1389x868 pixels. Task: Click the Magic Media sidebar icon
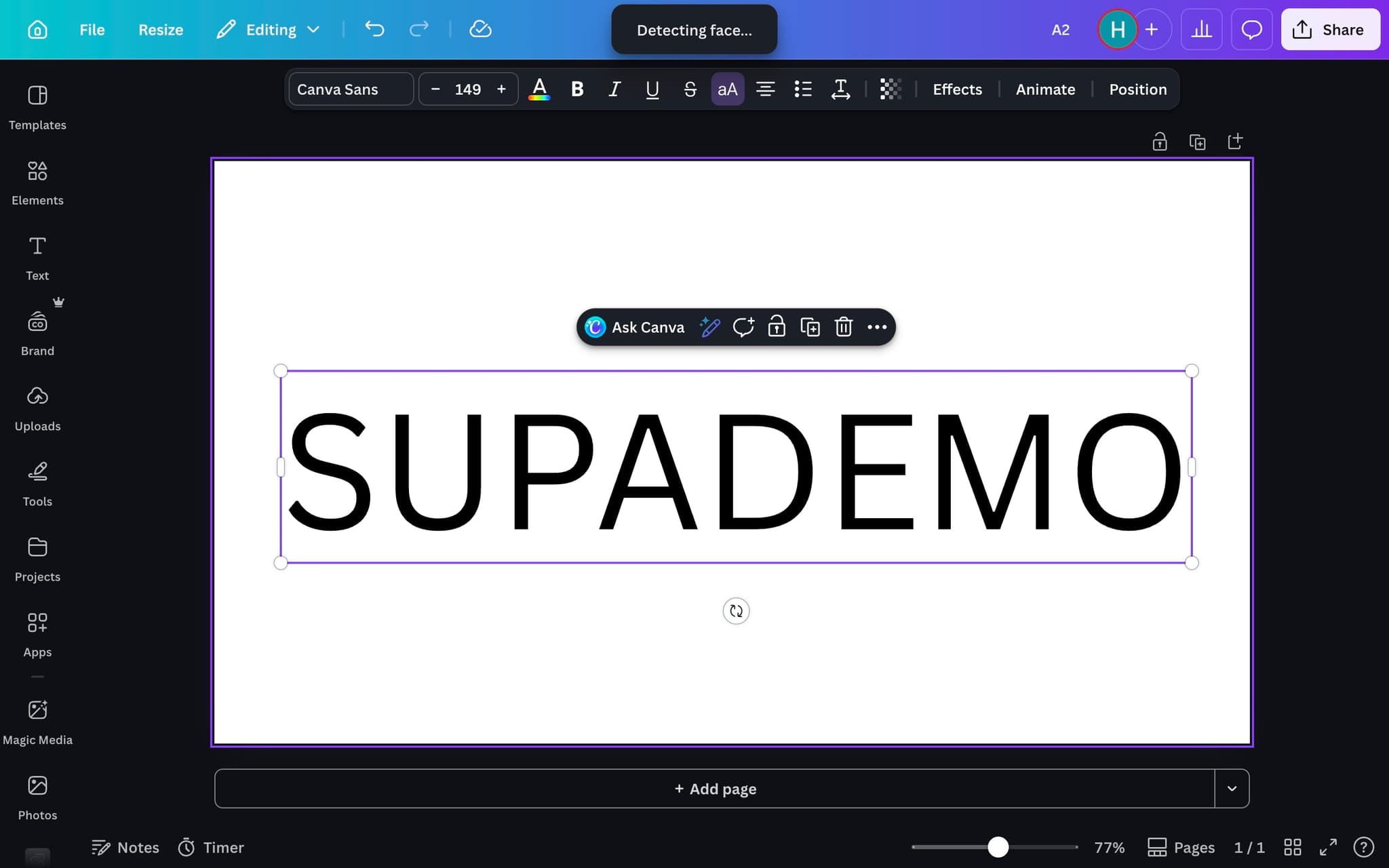point(37,722)
